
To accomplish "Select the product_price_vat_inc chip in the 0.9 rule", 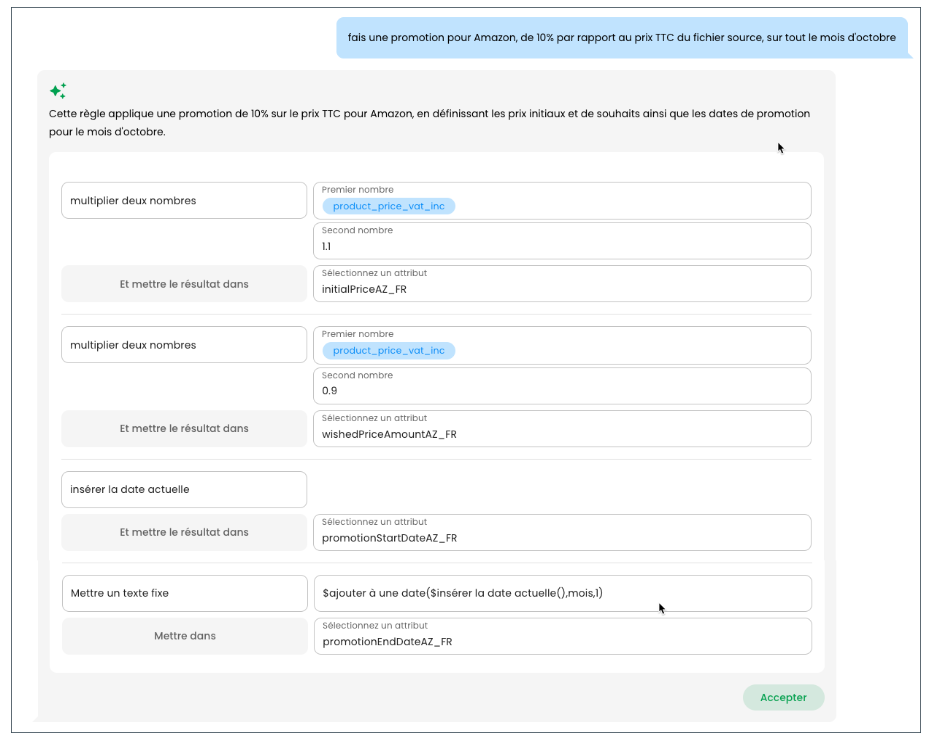I will (x=388, y=351).
